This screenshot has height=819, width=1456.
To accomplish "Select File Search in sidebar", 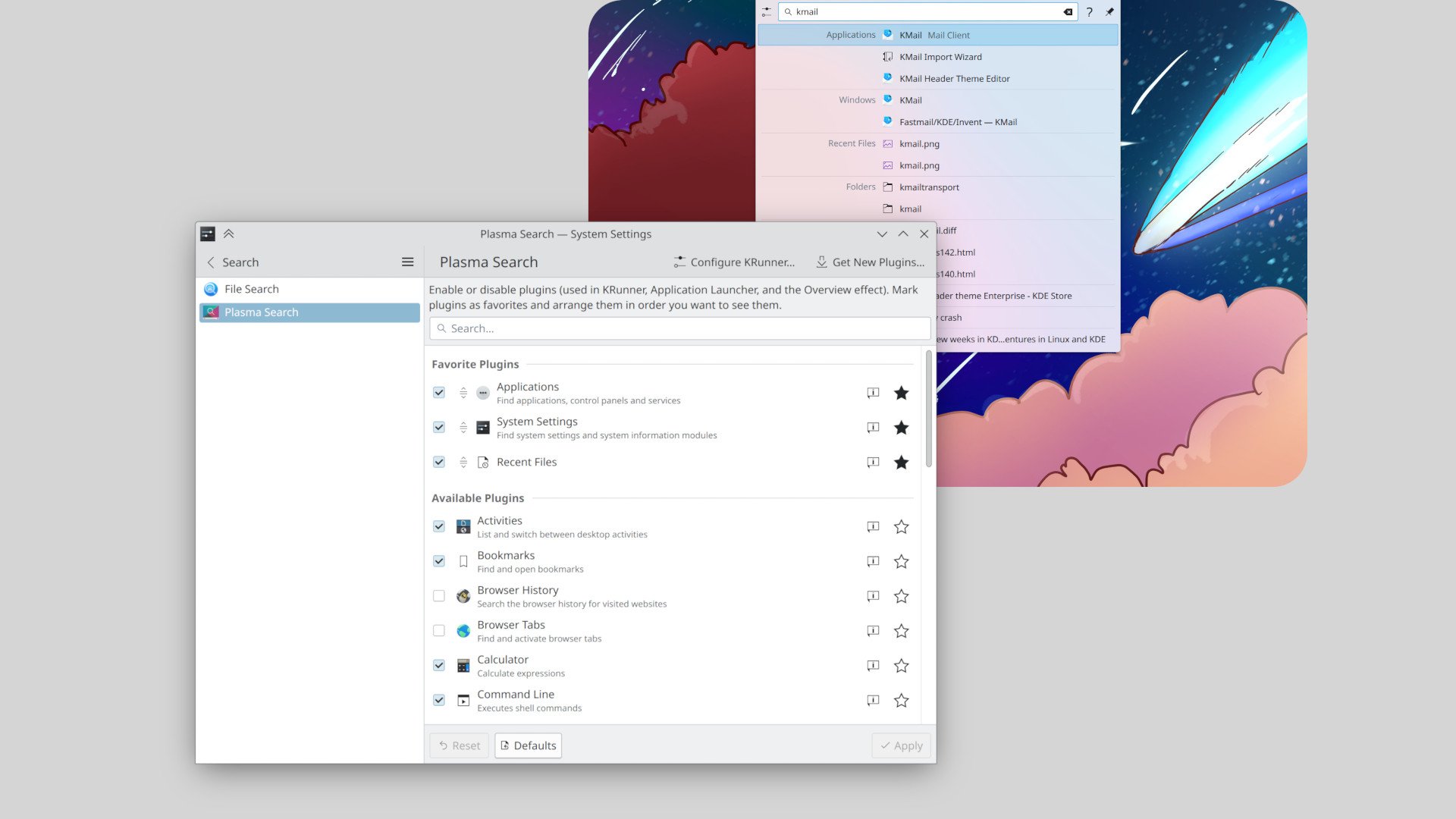I will click(x=309, y=290).
